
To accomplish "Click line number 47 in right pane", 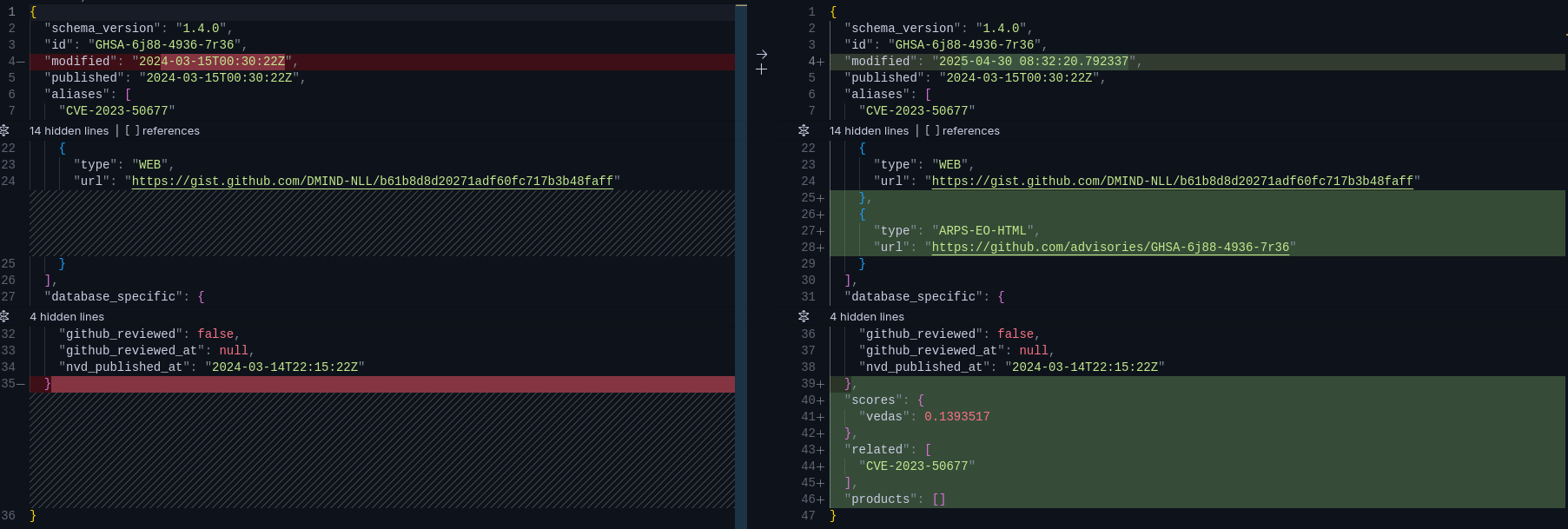I will click(x=808, y=516).
